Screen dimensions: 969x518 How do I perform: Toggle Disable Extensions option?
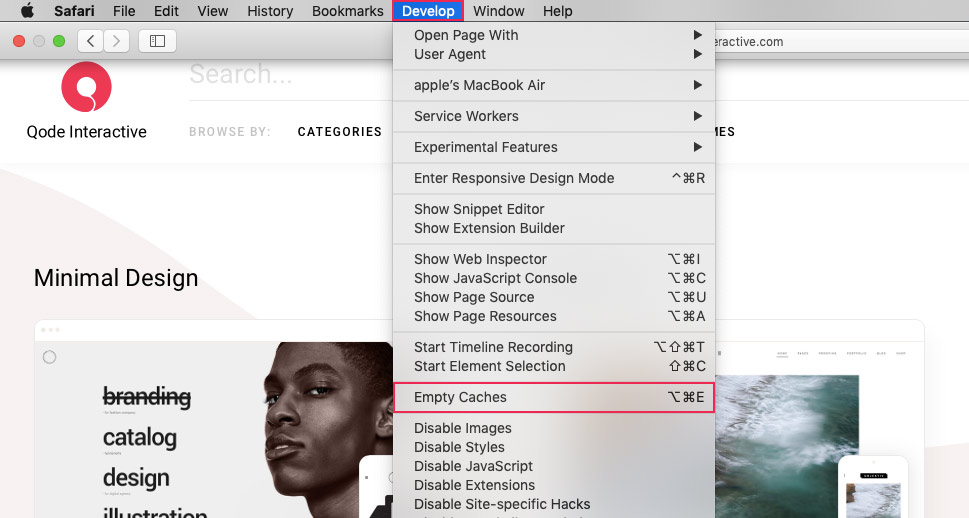(x=554, y=485)
